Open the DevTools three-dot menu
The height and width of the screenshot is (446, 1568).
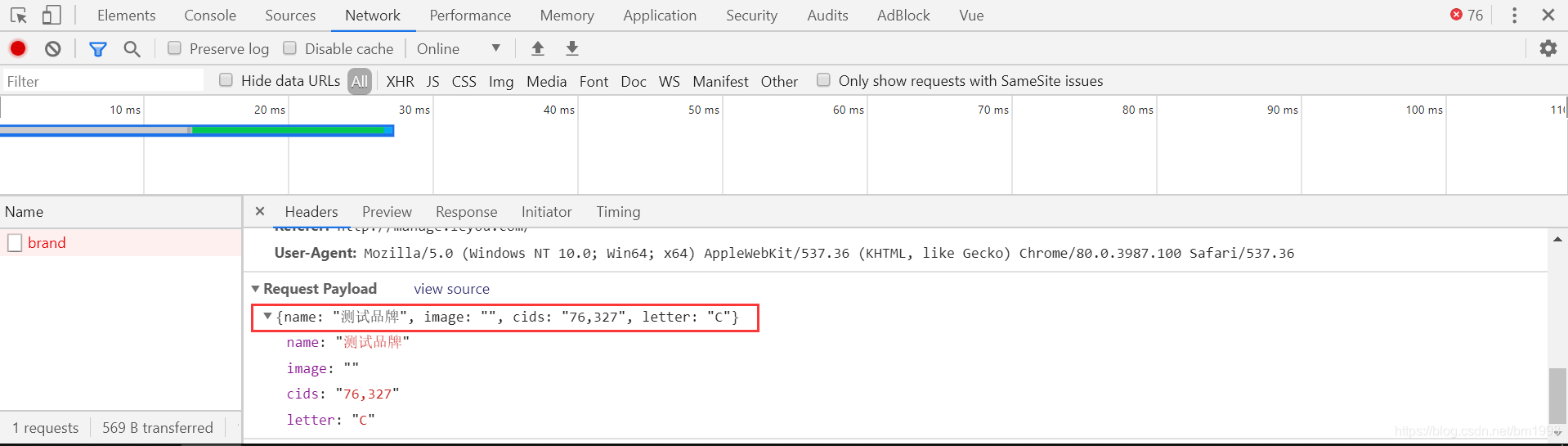click(x=1514, y=16)
